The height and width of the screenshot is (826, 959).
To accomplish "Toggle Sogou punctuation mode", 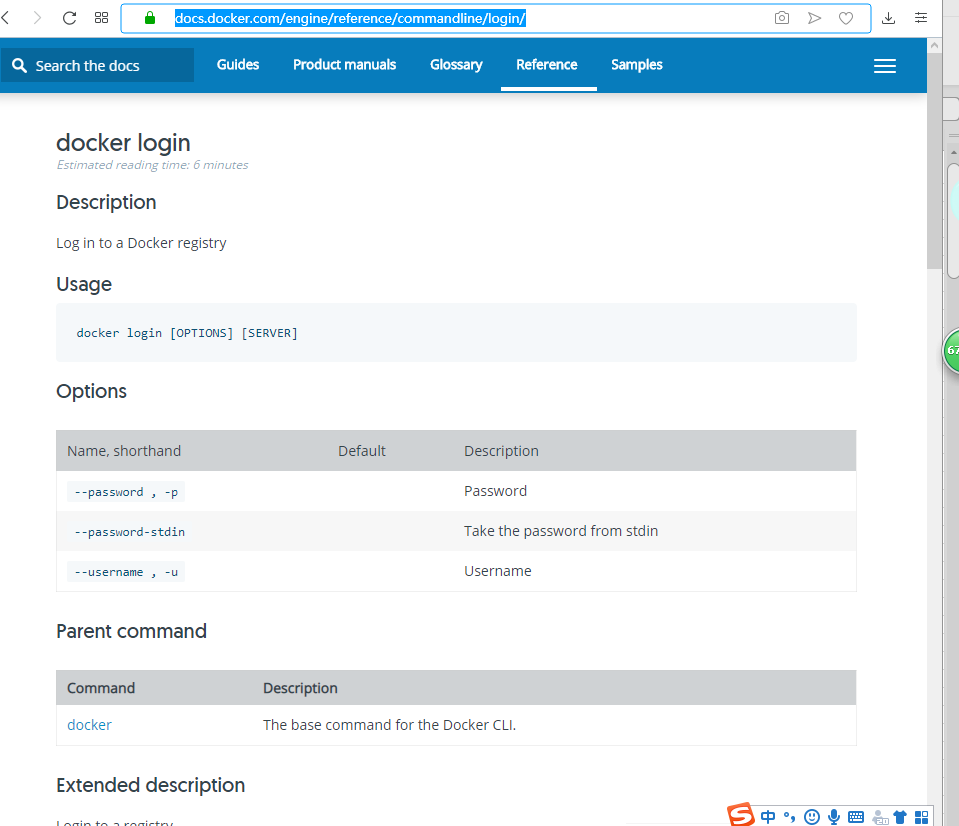I will (790, 817).
